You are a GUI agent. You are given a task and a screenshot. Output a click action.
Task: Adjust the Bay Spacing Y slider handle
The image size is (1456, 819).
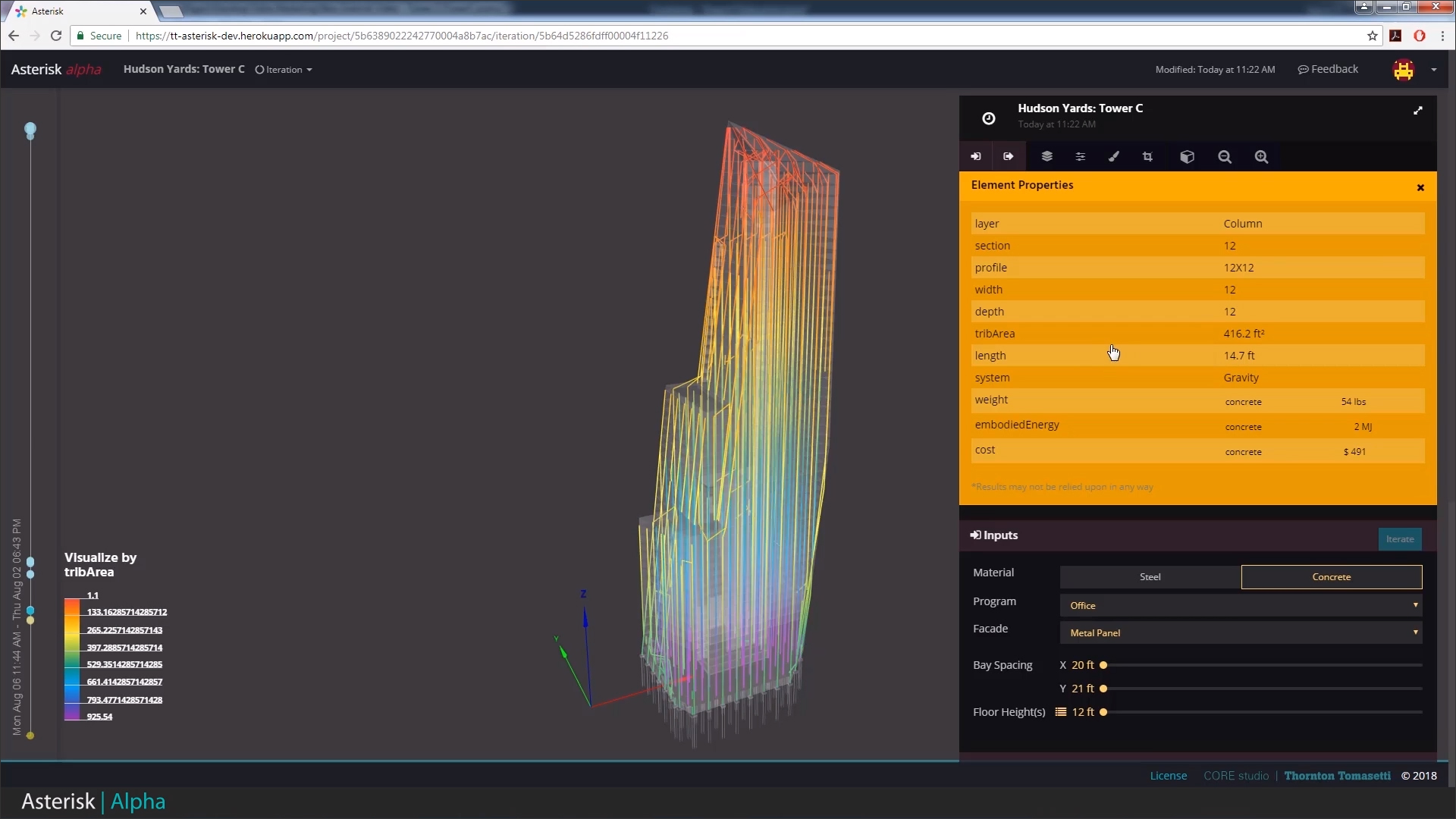[1103, 689]
